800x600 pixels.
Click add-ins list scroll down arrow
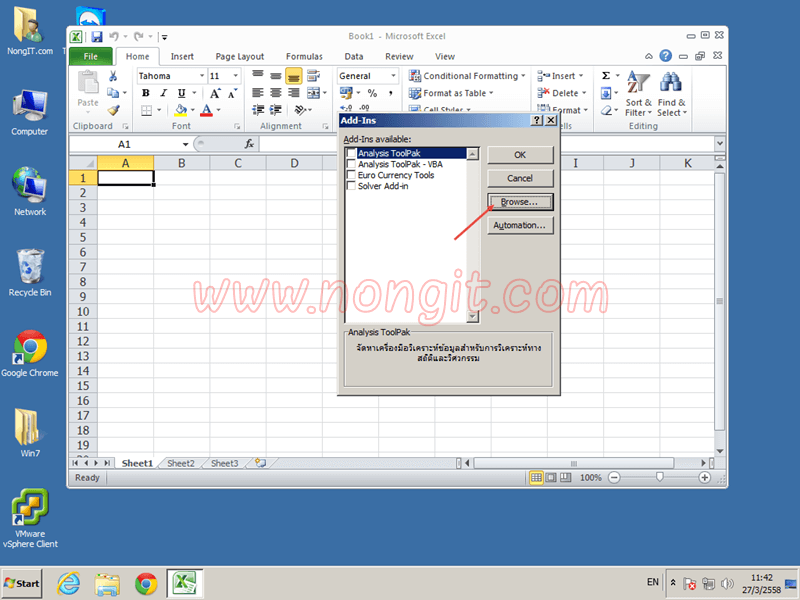(472, 317)
